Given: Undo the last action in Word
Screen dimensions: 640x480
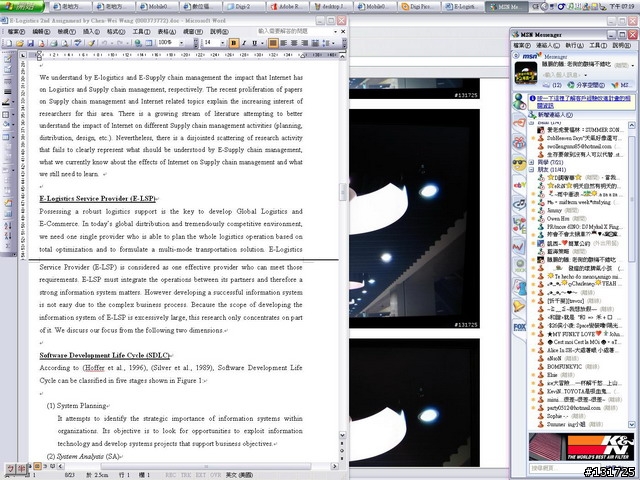Looking at the screenshot, I should pyautogui.click(x=104, y=43).
